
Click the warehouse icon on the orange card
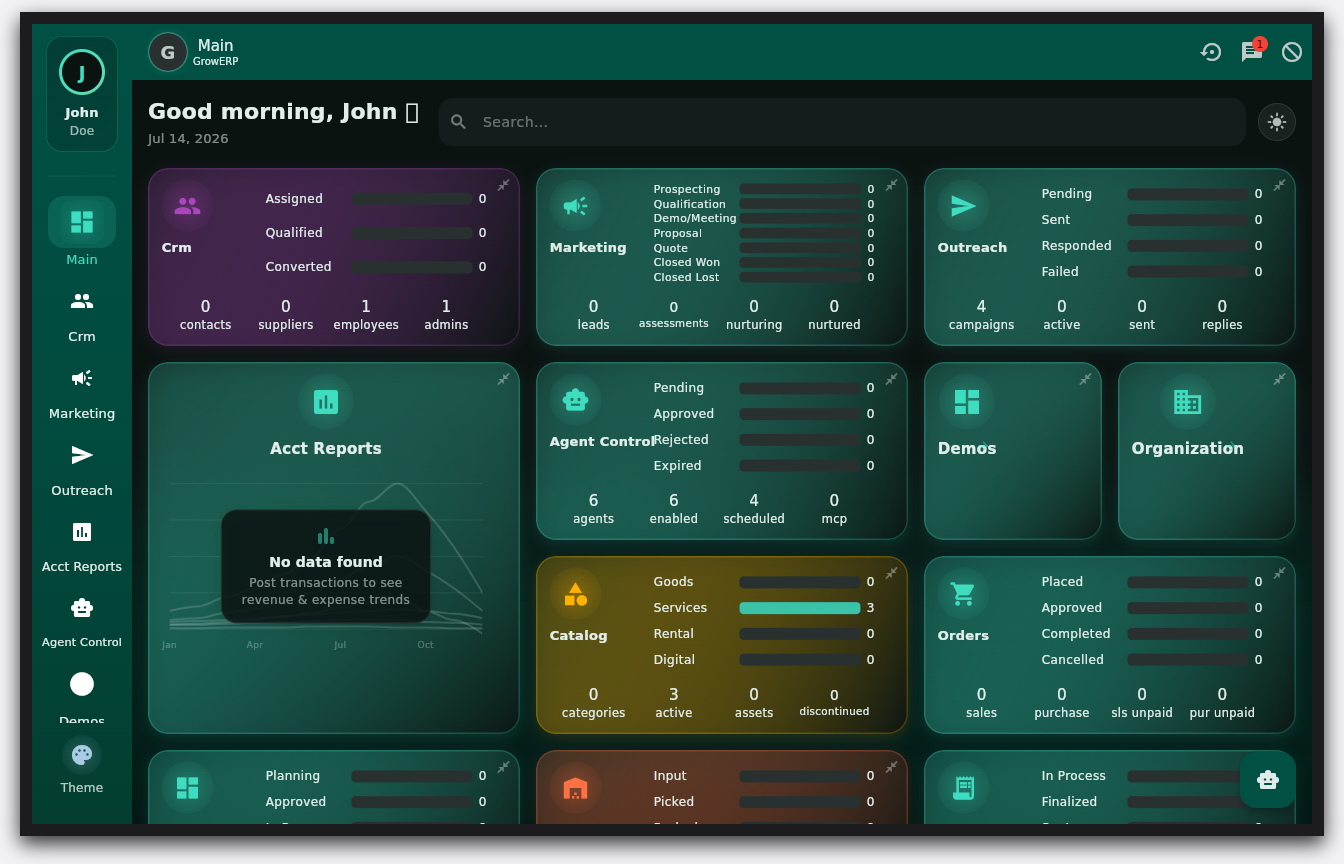pyautogui.click(x=575, y=788)
